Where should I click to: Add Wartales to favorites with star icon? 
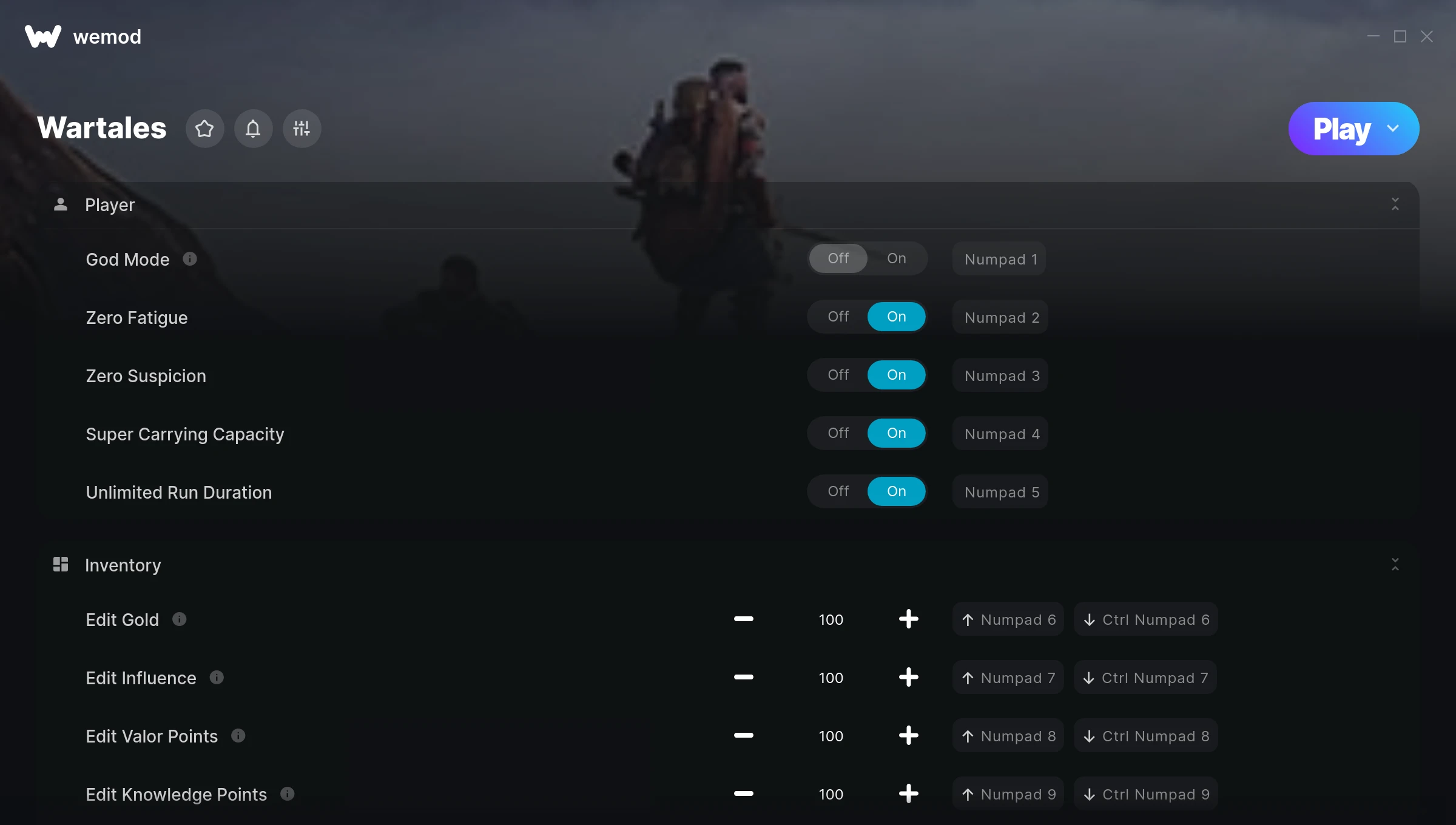click(x=204, y=129)
